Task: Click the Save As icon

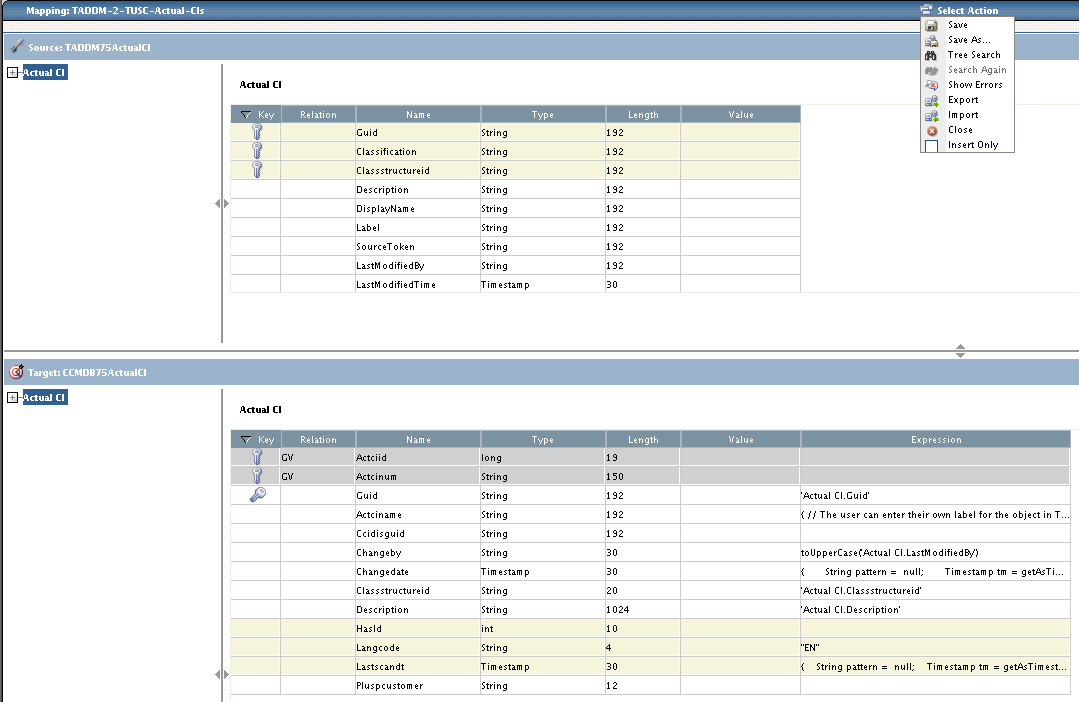Action: coord(931,41)
